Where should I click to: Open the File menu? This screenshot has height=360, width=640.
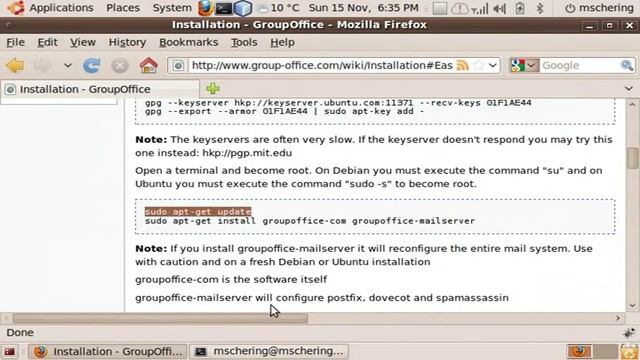point(16,42)
